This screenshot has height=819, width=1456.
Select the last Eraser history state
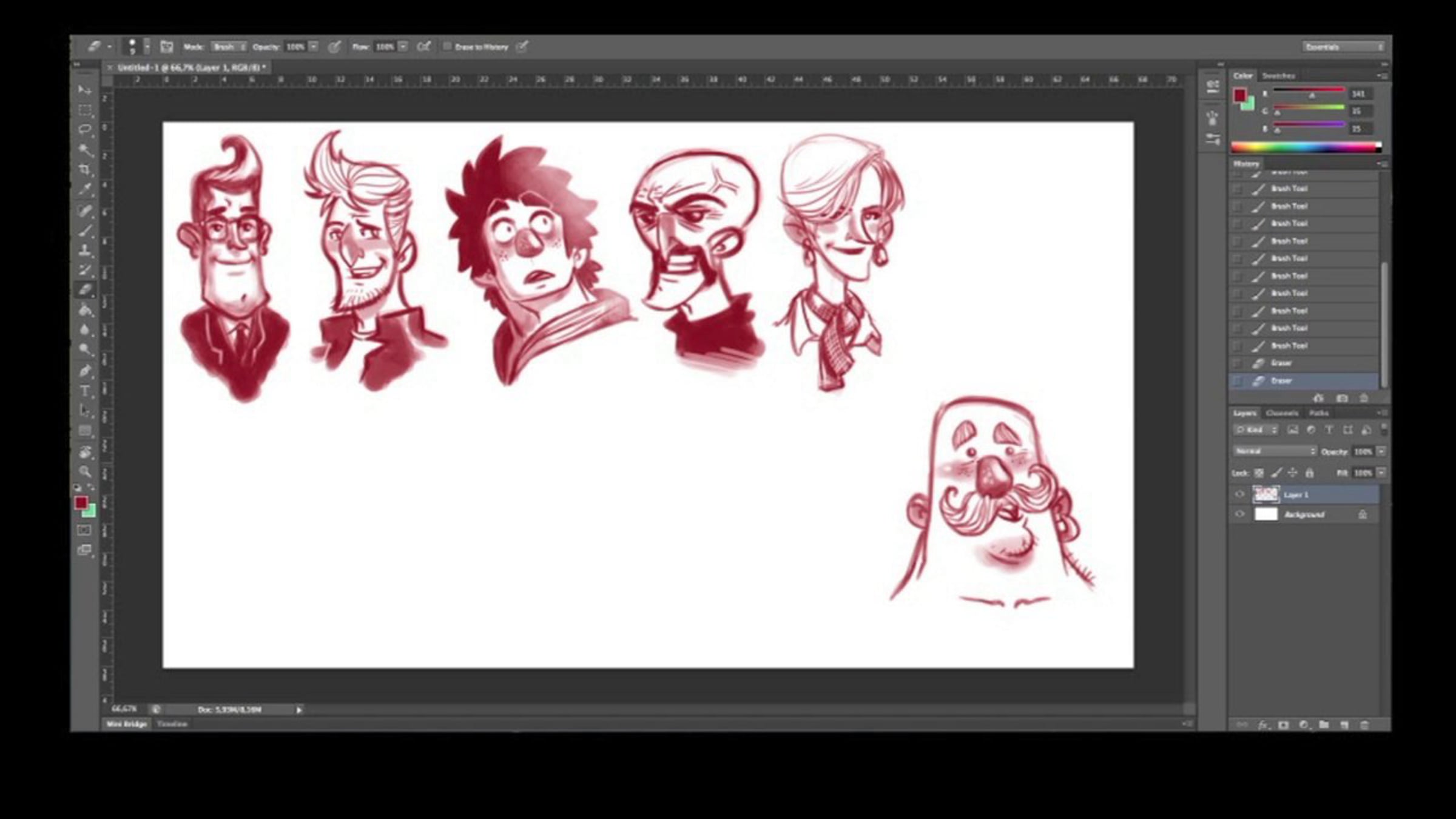pyautogui.click(x=1281, y=381)
